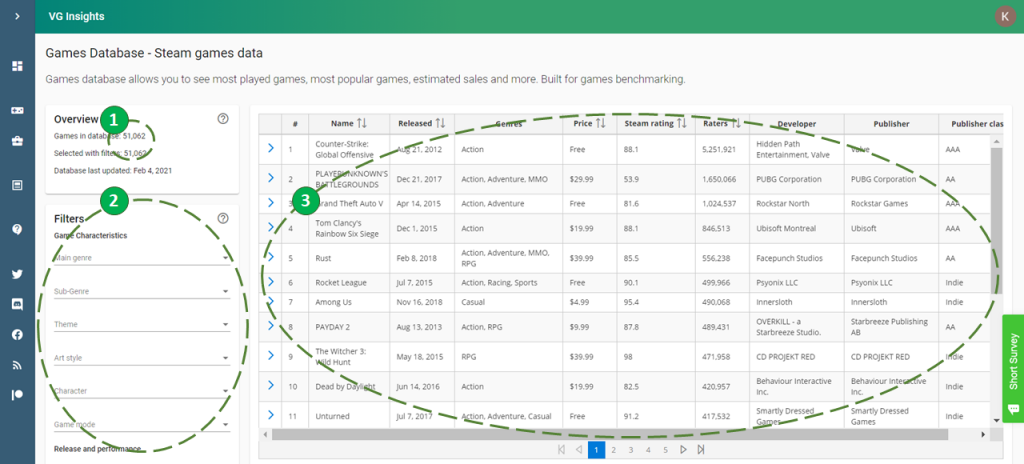The image size is (1024, 464).
Task: Open the Facebook link in sidebar
Action: pyautogui.click(x=17, y=334)
